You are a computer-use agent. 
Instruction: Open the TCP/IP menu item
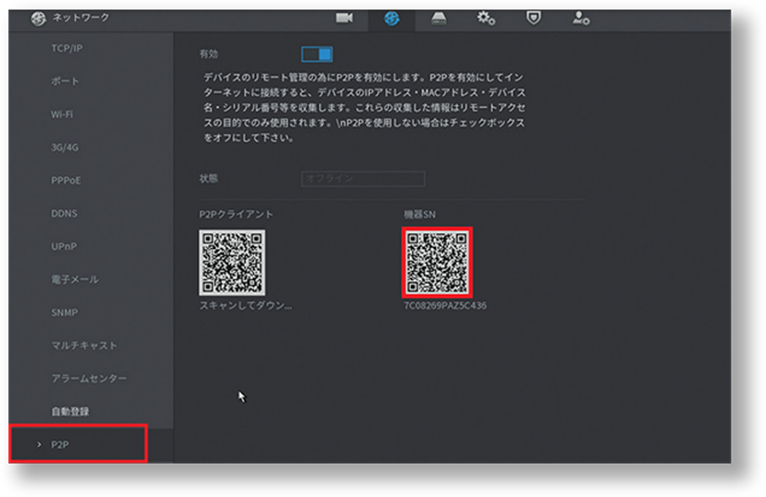click(x=67, y=48)
